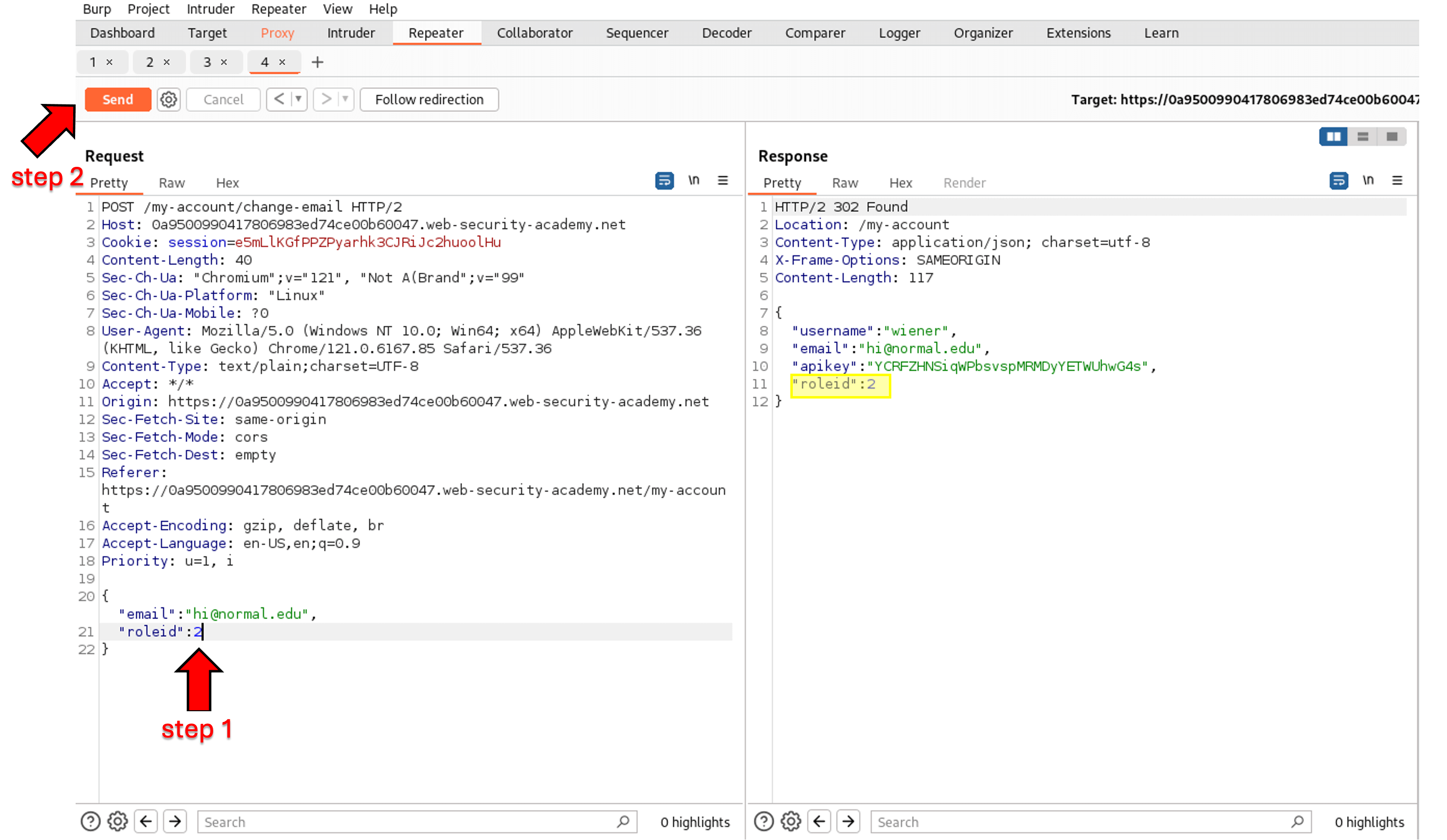Viewport: 1447px width, 840px height.
Task: Open Response search settings gear
Action: (791, 821)
